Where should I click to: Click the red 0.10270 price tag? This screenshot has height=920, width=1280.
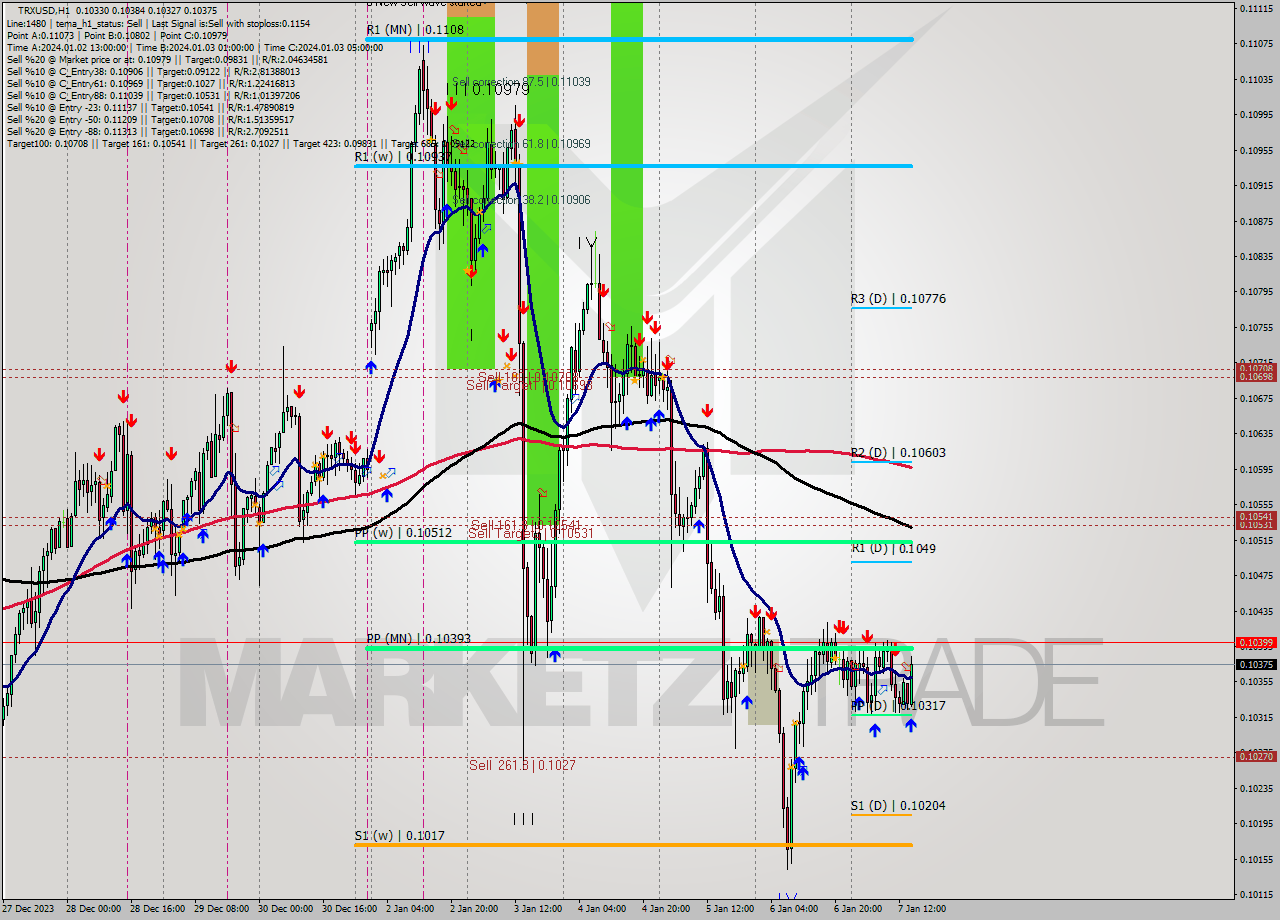point(1255,756)
